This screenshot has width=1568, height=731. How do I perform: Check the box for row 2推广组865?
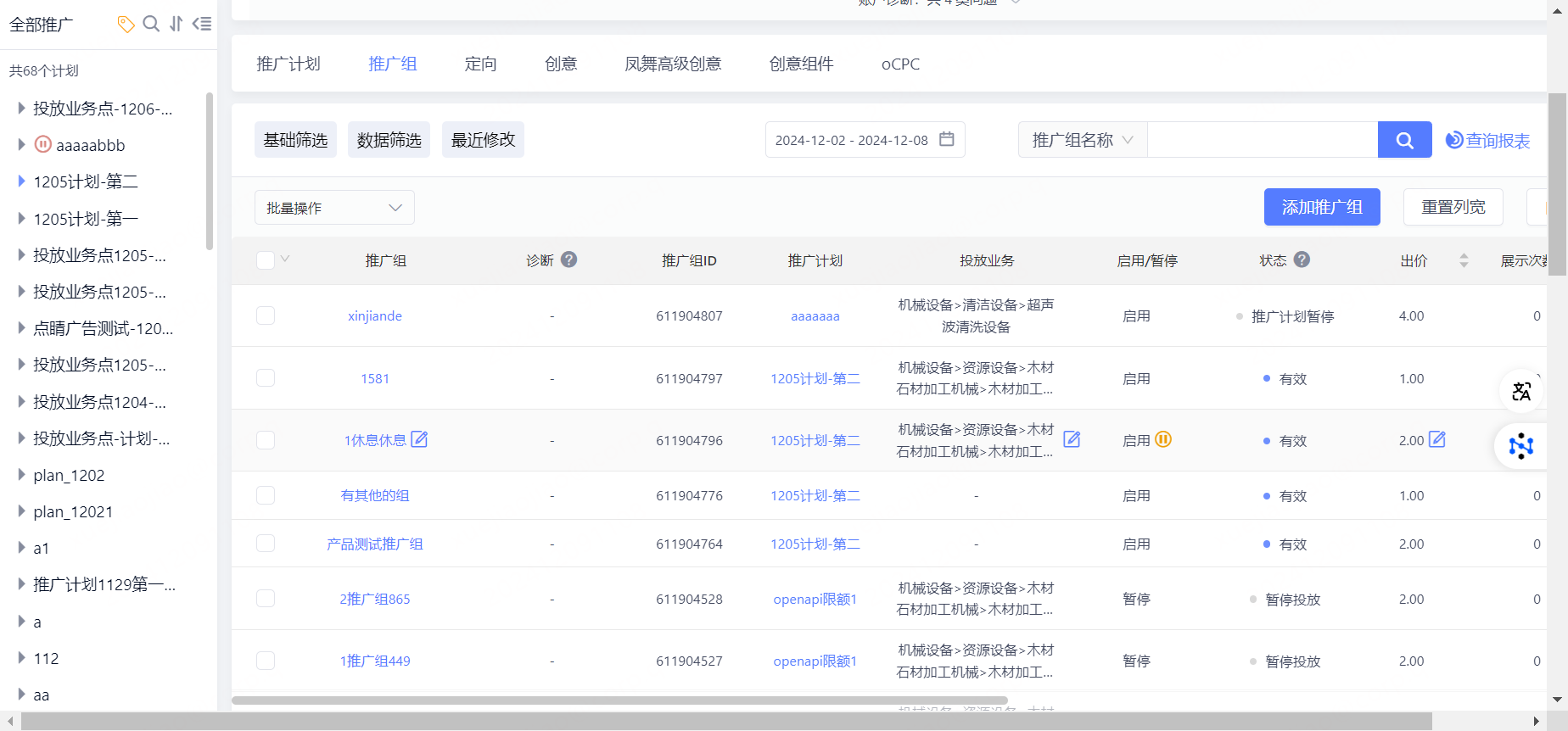click(x=266, y=598)
